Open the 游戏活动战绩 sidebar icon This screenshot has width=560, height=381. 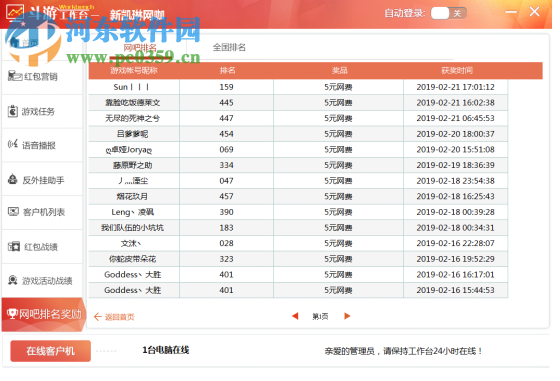13,280
